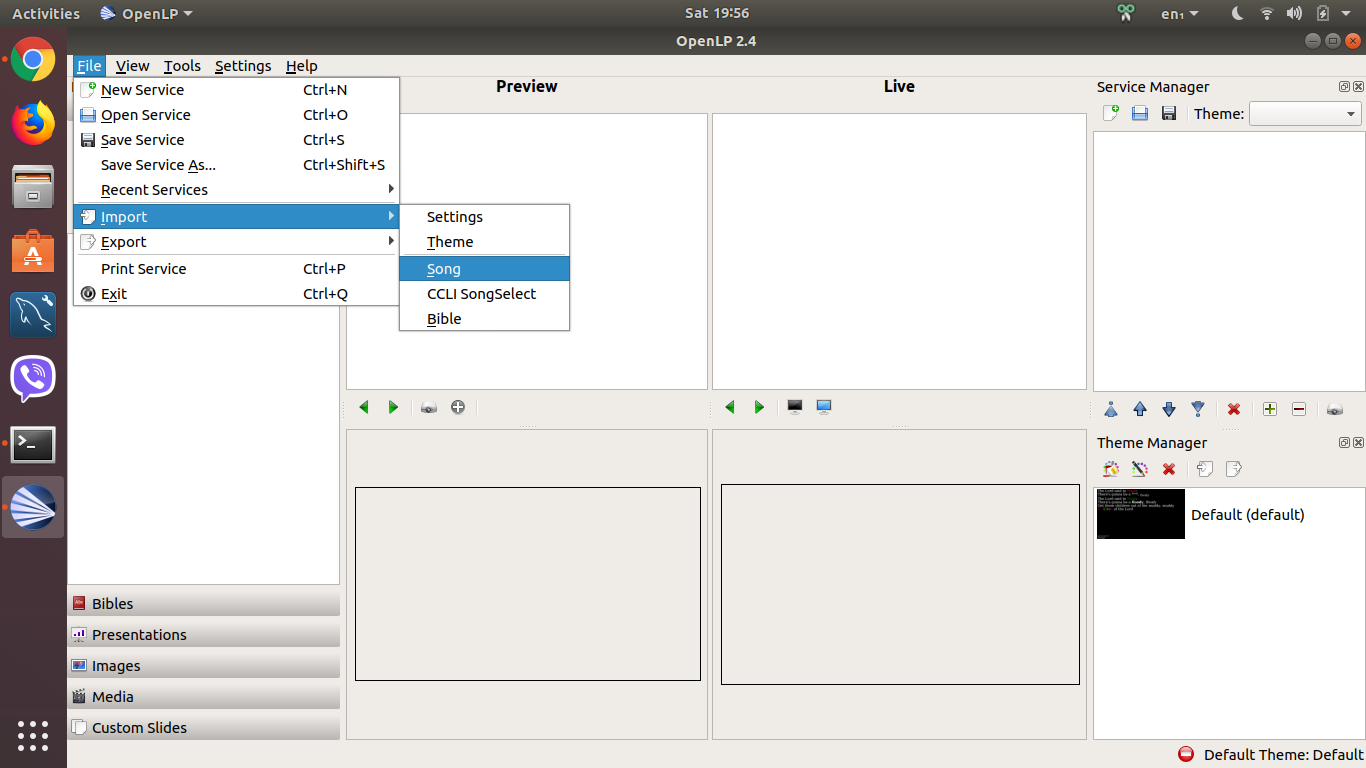The width and height of the screenshot is (1366, 768).
Task: Add the preview item to service with the plus icon
Action: coord(458,407)
